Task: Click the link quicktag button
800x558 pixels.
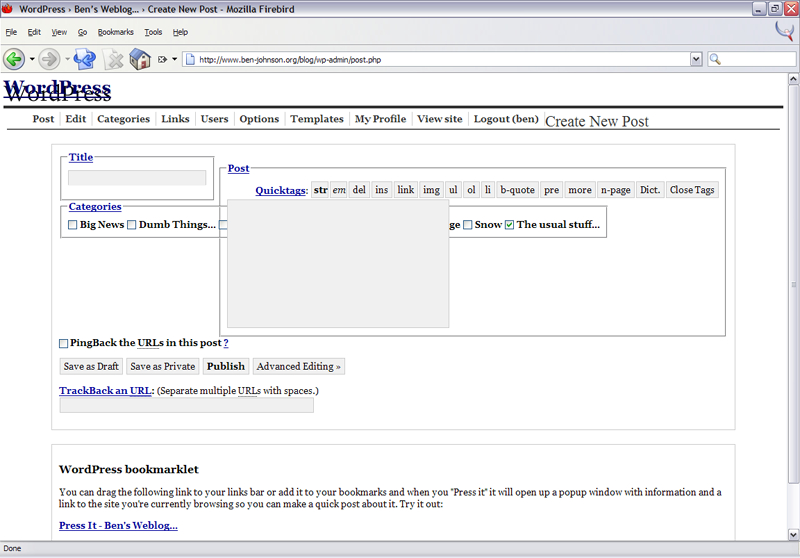Action: [x=406, y=190]
